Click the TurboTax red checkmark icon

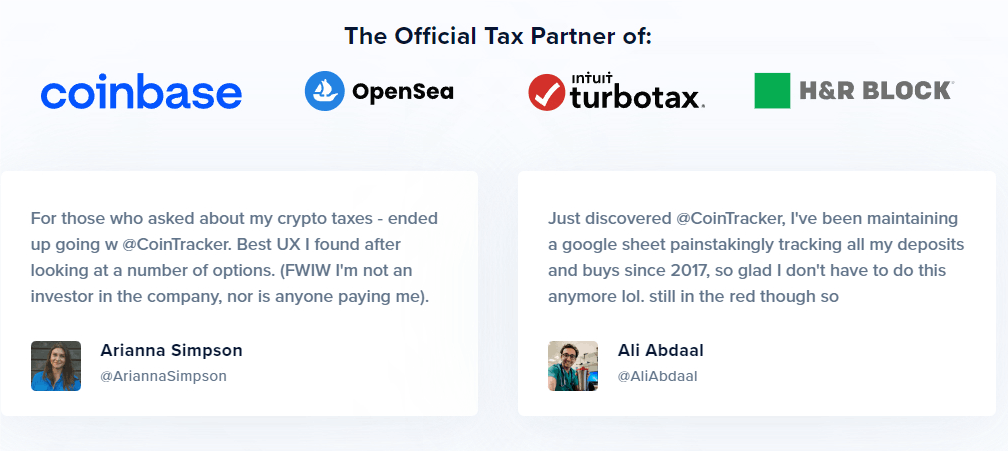[546, 93]
